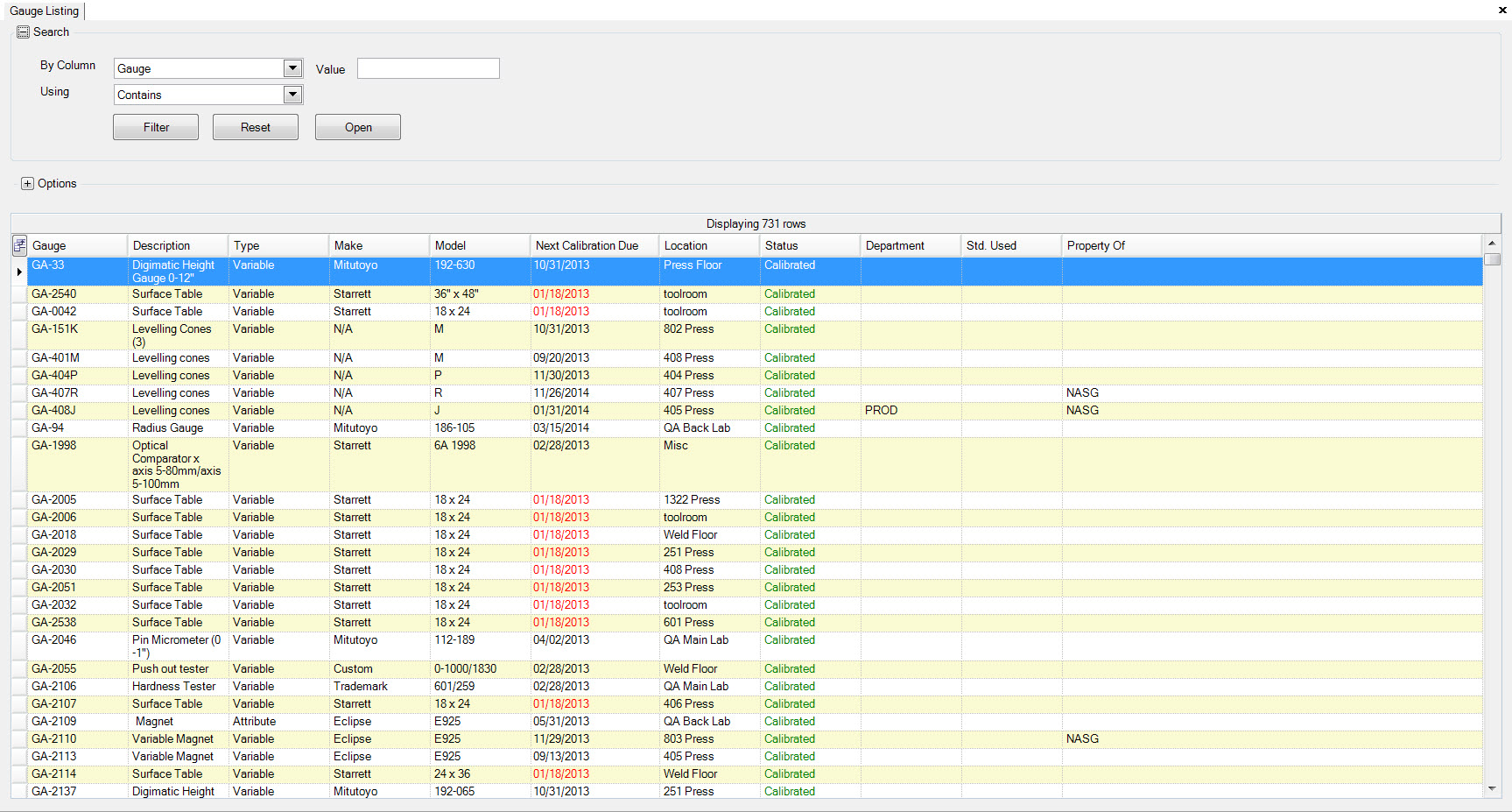Click the 601 Press location cell
Image resolution: width=1512 pixels, height=812 pixels.
tap(710, 623)
